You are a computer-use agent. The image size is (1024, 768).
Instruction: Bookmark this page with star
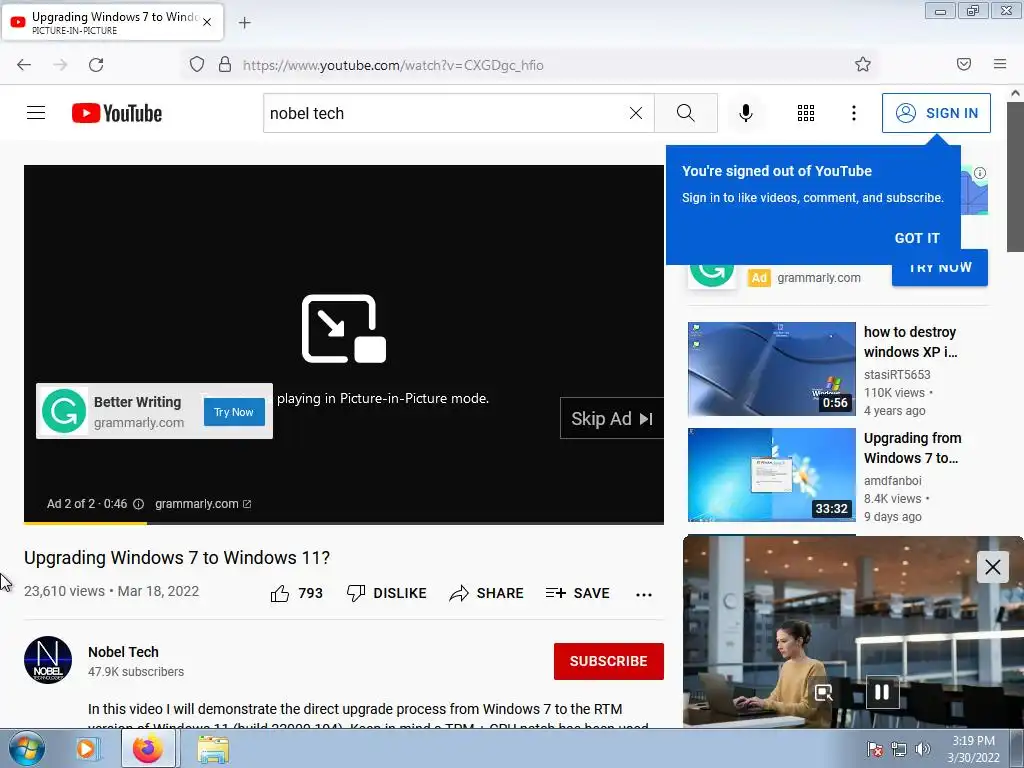(863, 64)
